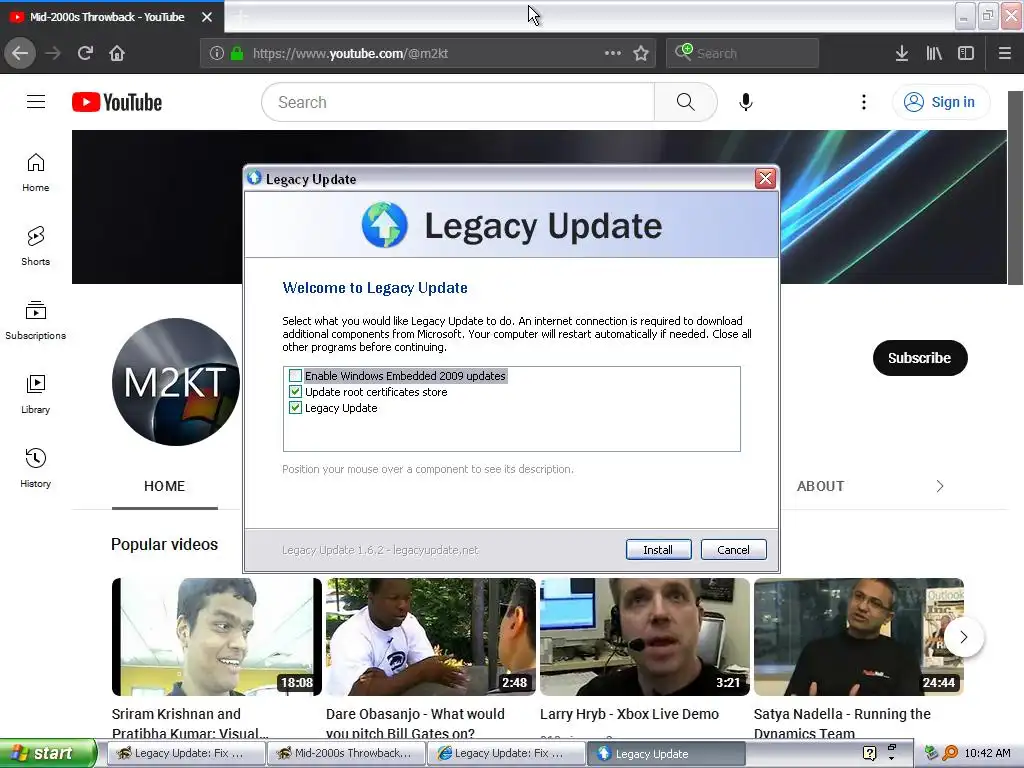The height and width of the screenshot is (768, 1024).
Task: Go to the browser home page
Action: coord(117,54)
